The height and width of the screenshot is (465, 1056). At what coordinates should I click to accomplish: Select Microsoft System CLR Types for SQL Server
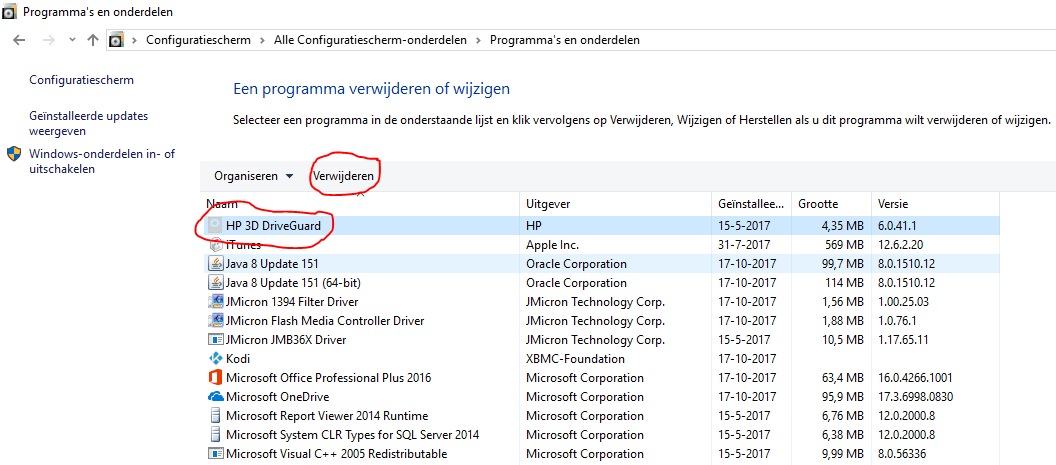[352, 434]
